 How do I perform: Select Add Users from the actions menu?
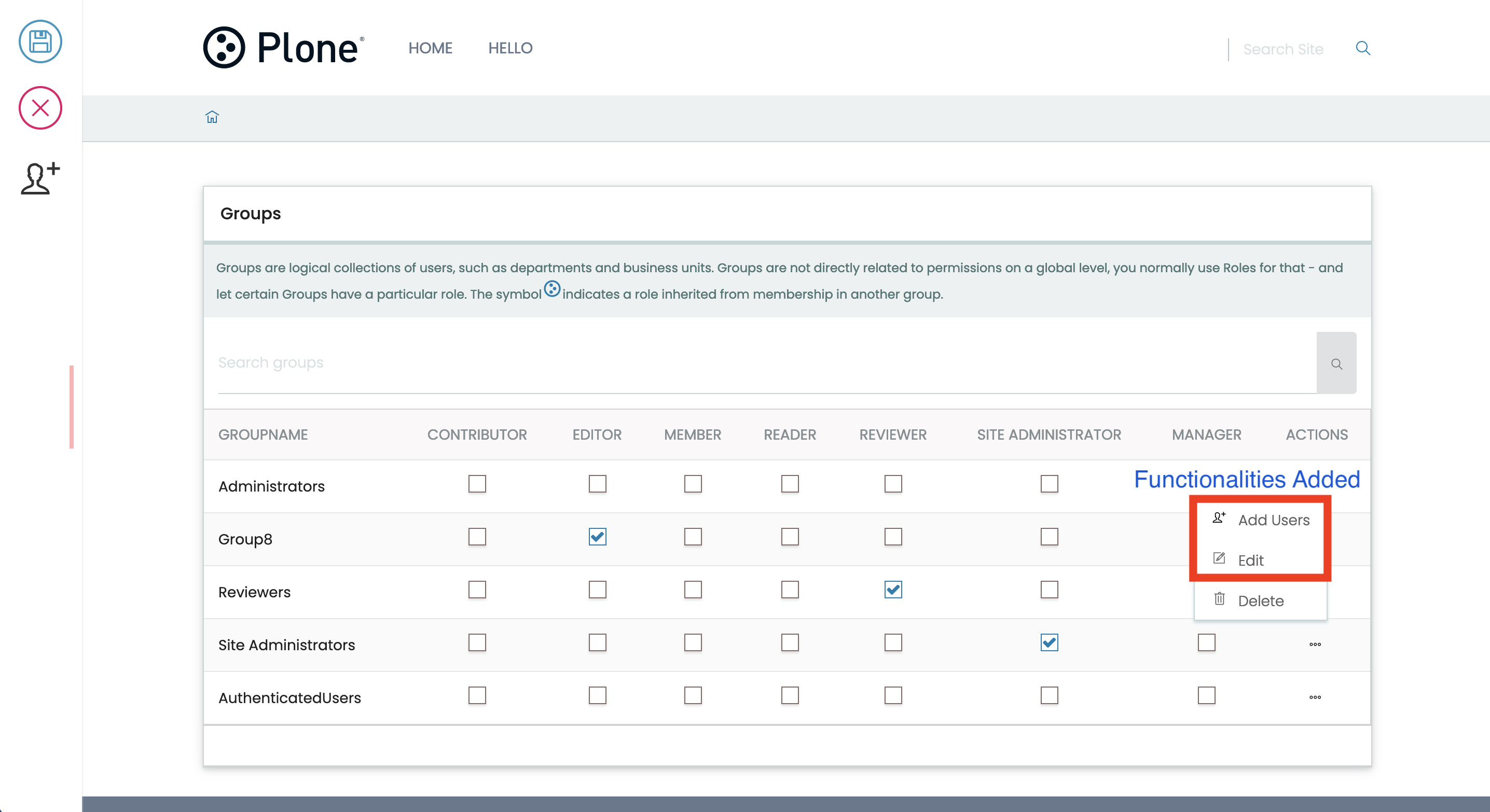[x=1274, y=520]
